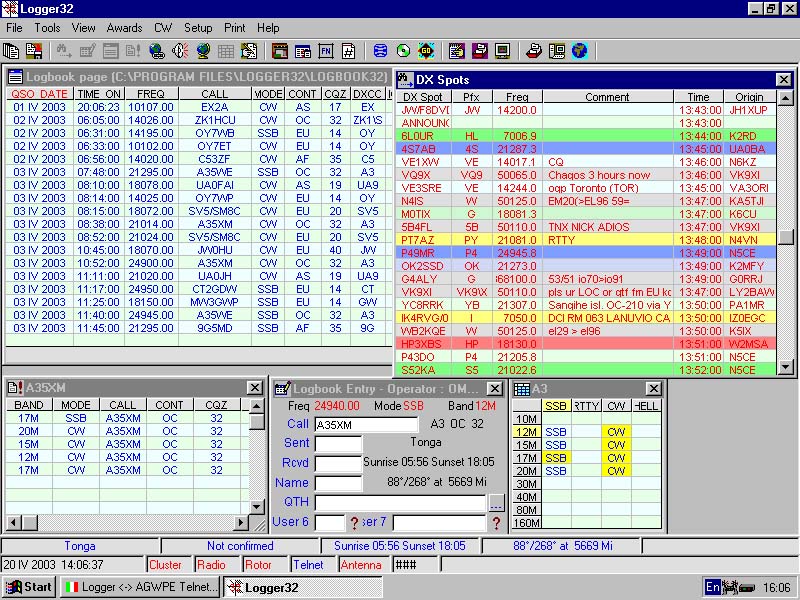800x600 pixels.
Task: Click the QTH lookup ellipsis button
Action: 496,503
